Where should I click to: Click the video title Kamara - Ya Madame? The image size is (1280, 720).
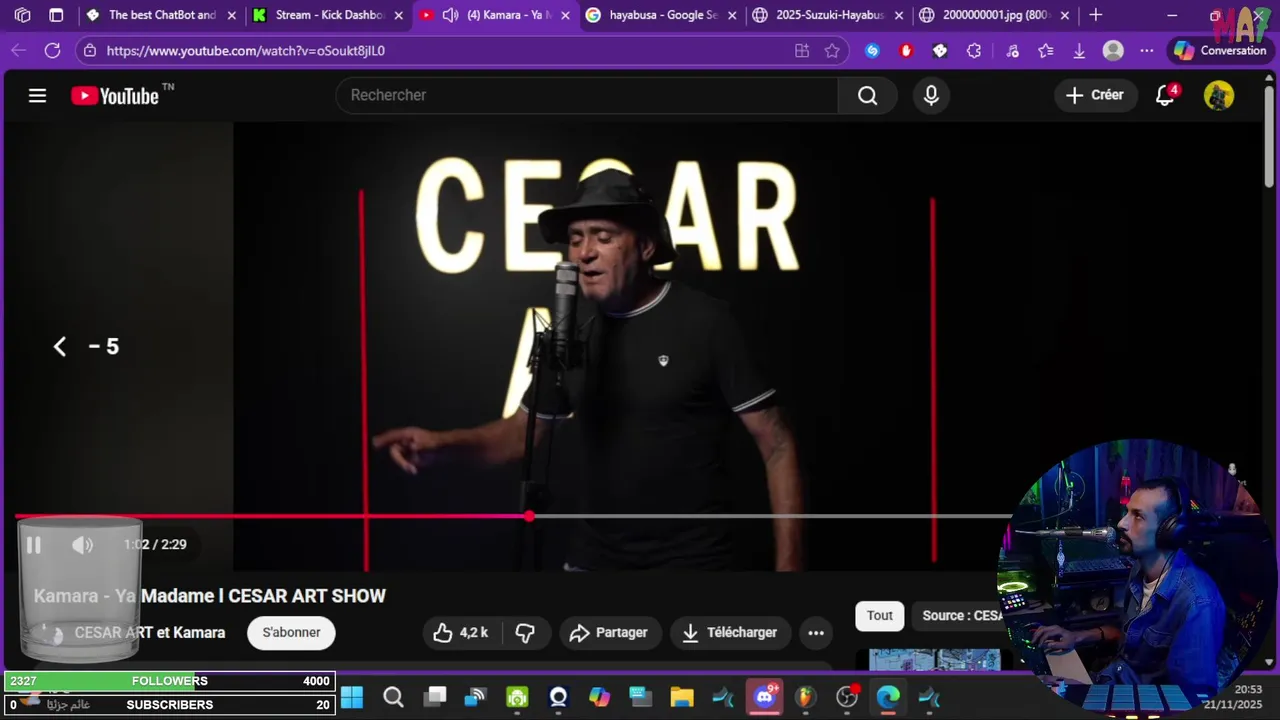click(x=210, y=596)
